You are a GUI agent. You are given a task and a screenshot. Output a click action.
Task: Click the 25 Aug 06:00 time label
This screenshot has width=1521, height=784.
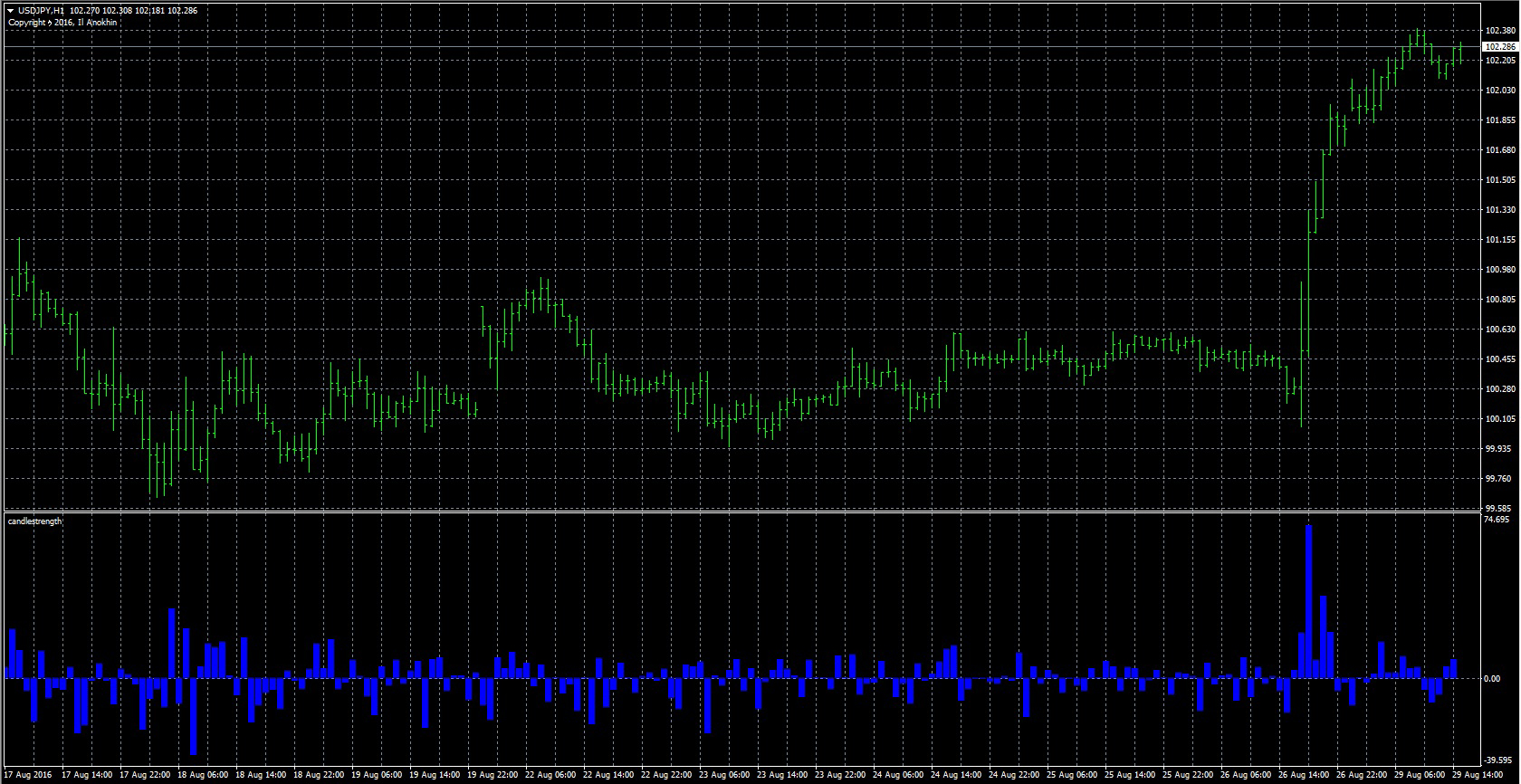click(1073, 775)
